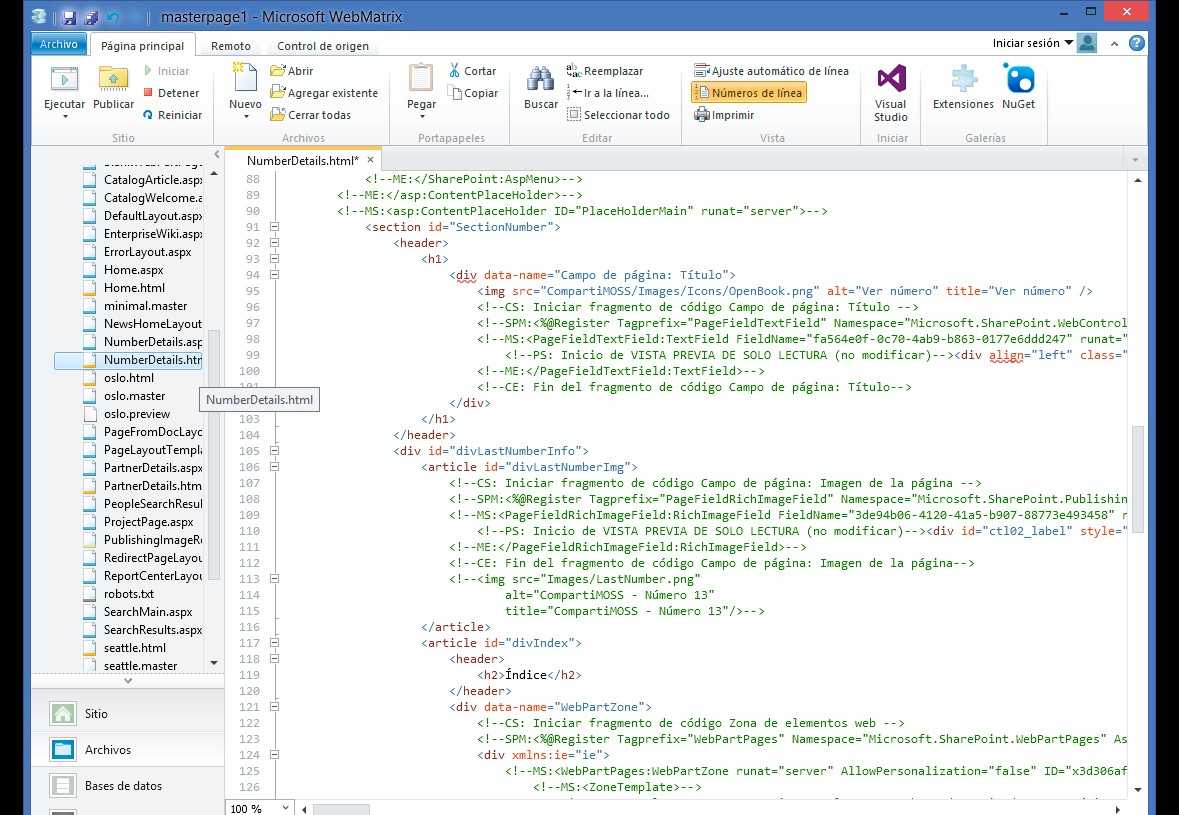Open the Sitio workspace
1179x815 pixels.
(x=128, y=714)
